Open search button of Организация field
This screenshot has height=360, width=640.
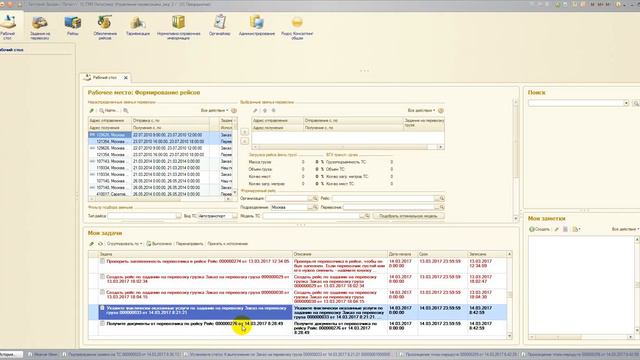[x=315, y=198]
